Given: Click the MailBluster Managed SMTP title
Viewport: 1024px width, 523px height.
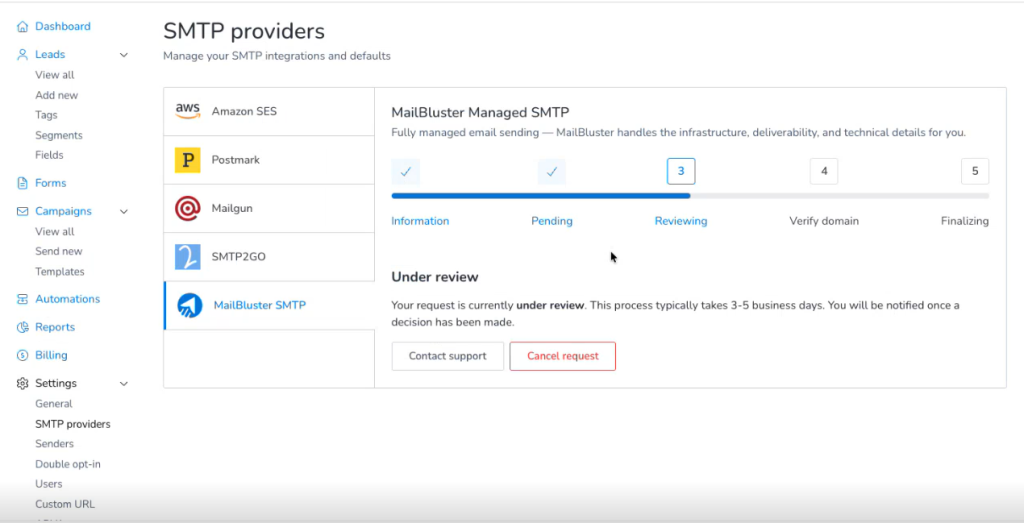Looking at the screenshot, I should tap(480, 112).
